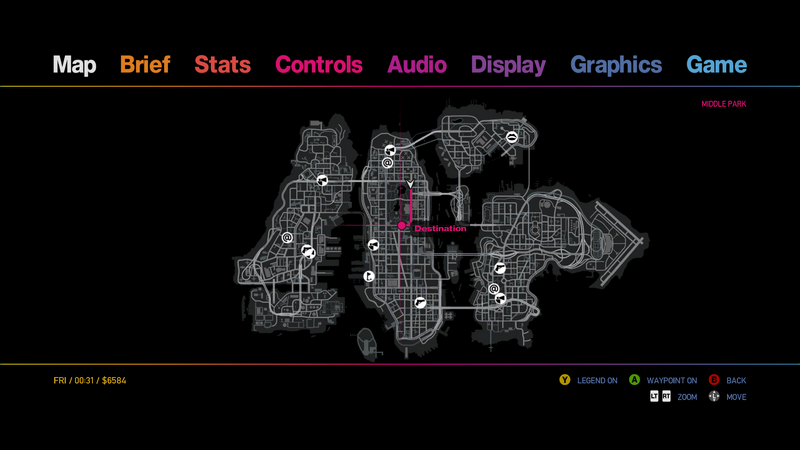Click the red B button icon
This screenshot has width=800, height=450.
[x=714, y=380]
